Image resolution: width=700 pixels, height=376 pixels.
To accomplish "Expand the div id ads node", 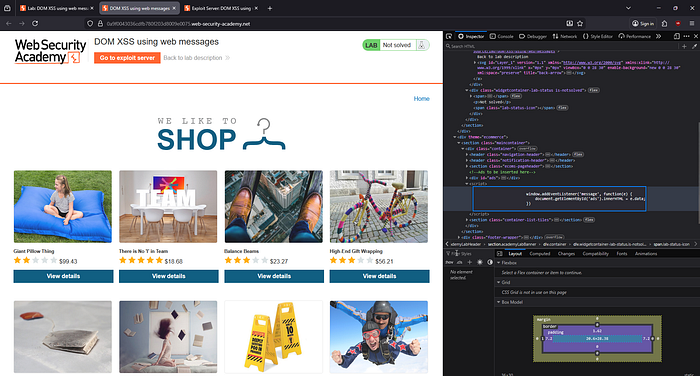I will (x=467, y=178).
